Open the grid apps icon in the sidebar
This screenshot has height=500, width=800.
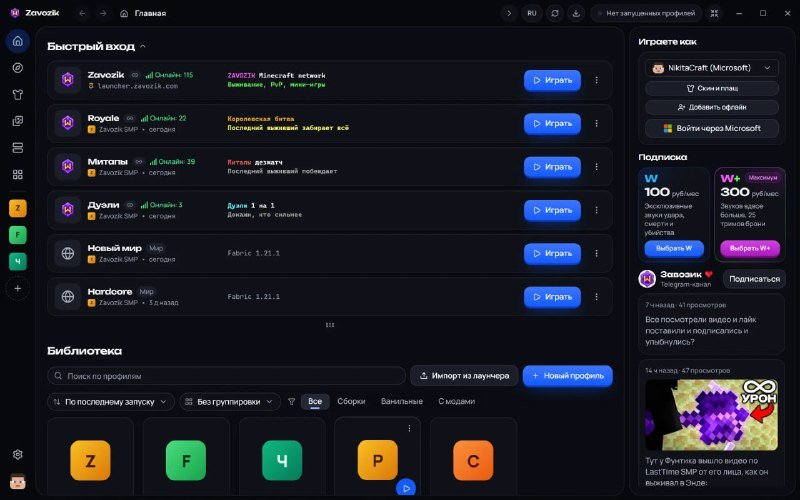pyautogui.click(x=18, y=174)
